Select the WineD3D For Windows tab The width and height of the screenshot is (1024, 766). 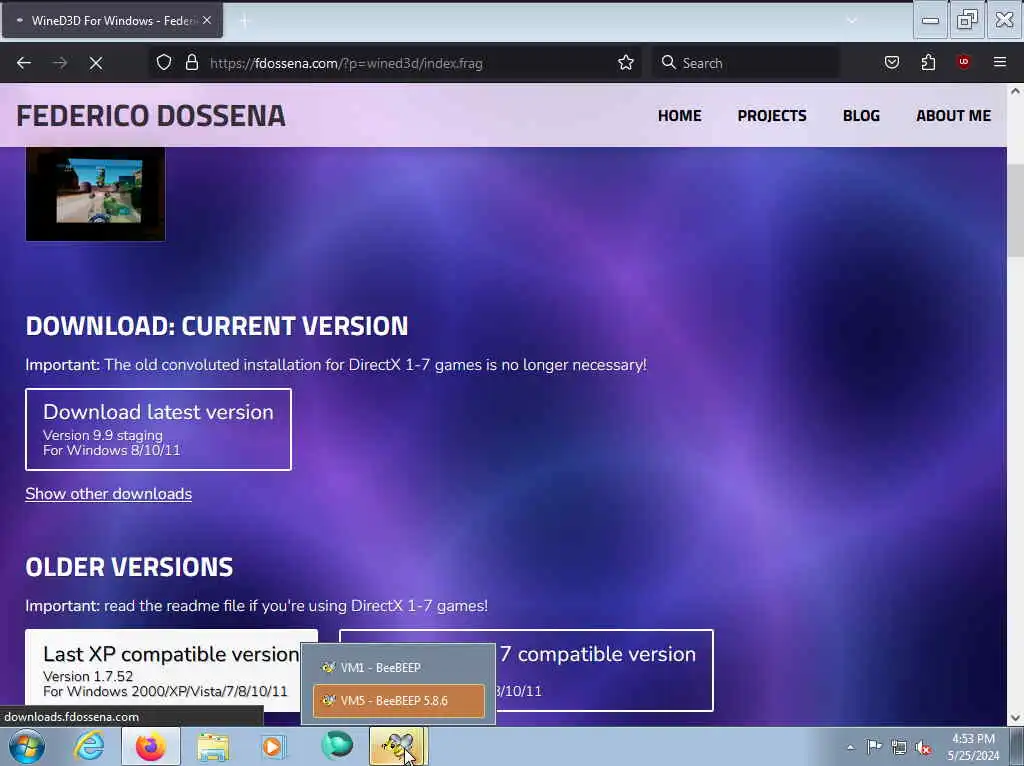(112, 21)
